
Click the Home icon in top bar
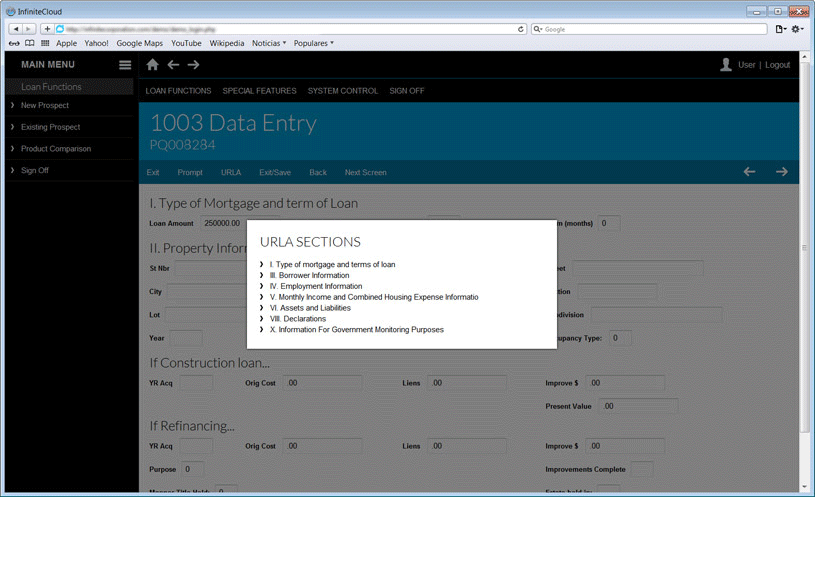[x=152, y=65]
